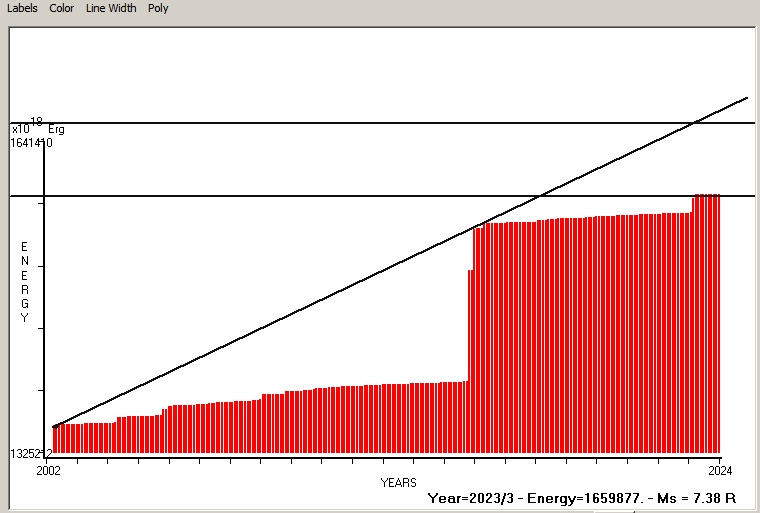Open the Color menu
The width and height of the screenshot is (760, 513).
point(62,8)
